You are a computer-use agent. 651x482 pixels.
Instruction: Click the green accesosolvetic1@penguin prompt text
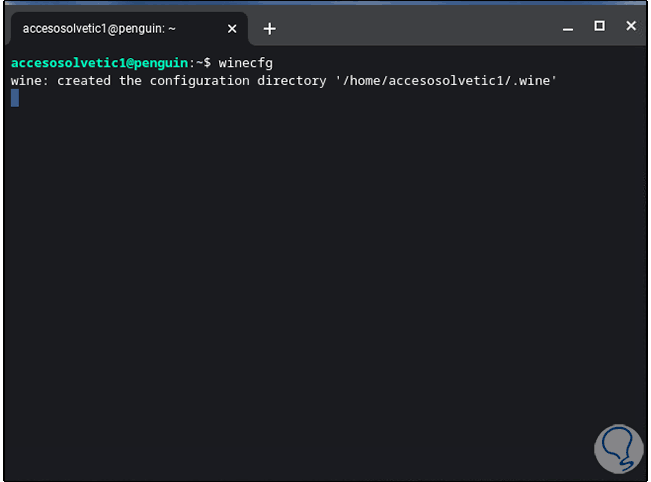click(98, 63)
